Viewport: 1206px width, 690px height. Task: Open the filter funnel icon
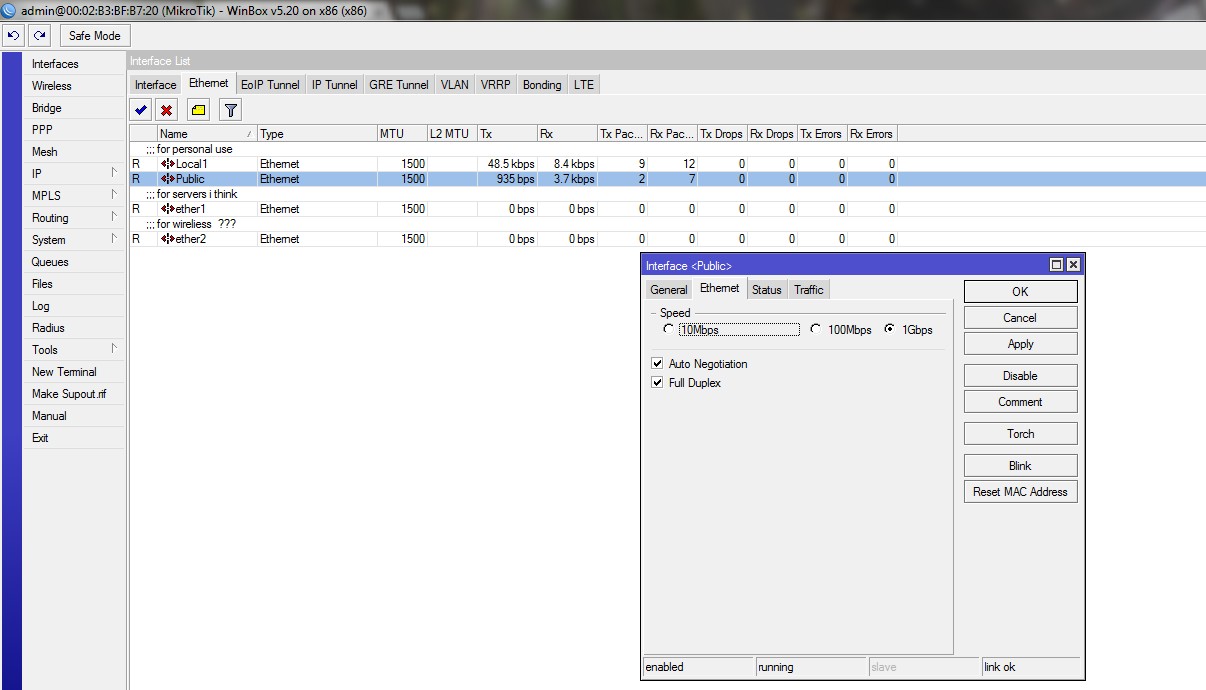pyautogui.click(x=230, y=110)
